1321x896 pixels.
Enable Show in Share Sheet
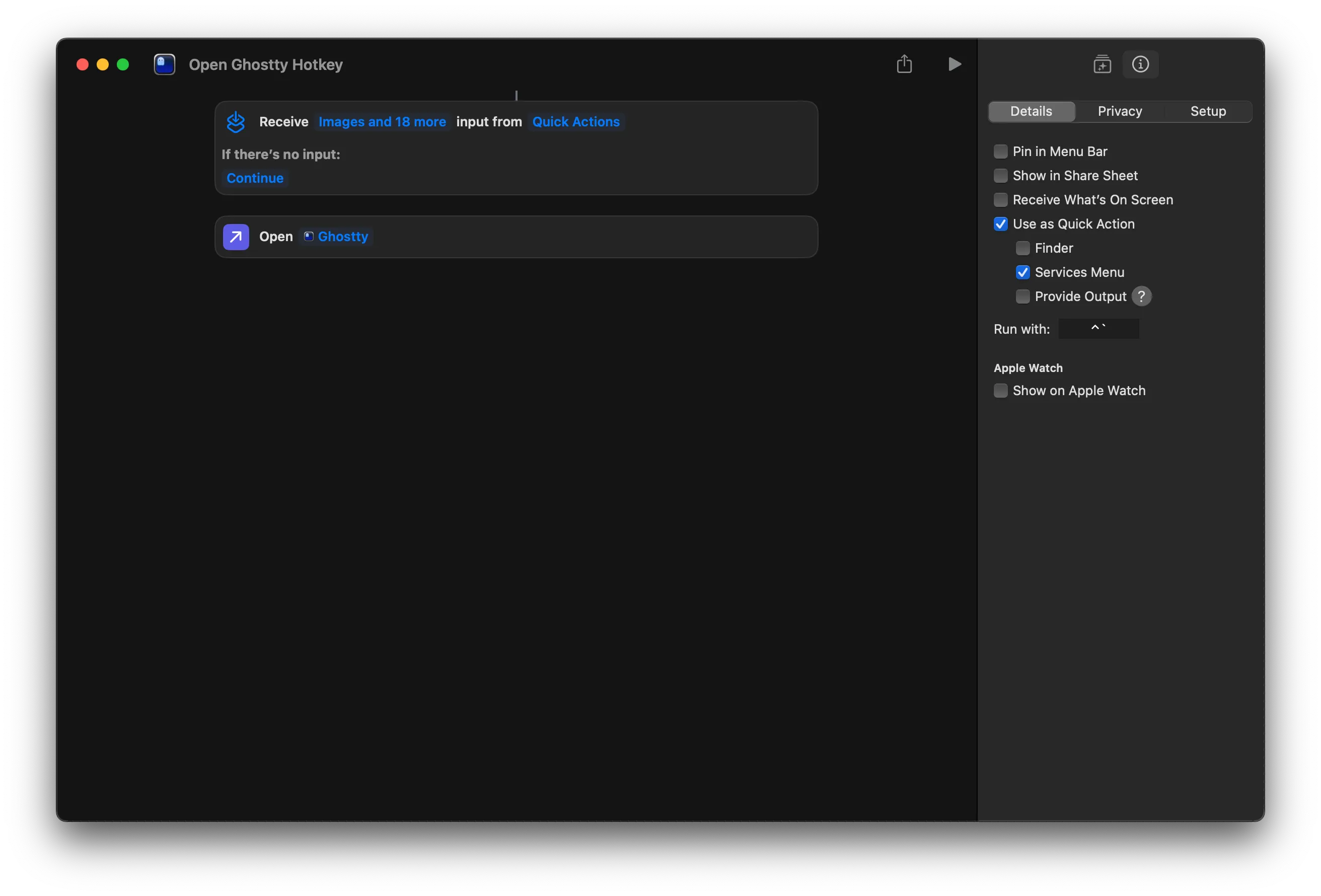[1000, 176]
